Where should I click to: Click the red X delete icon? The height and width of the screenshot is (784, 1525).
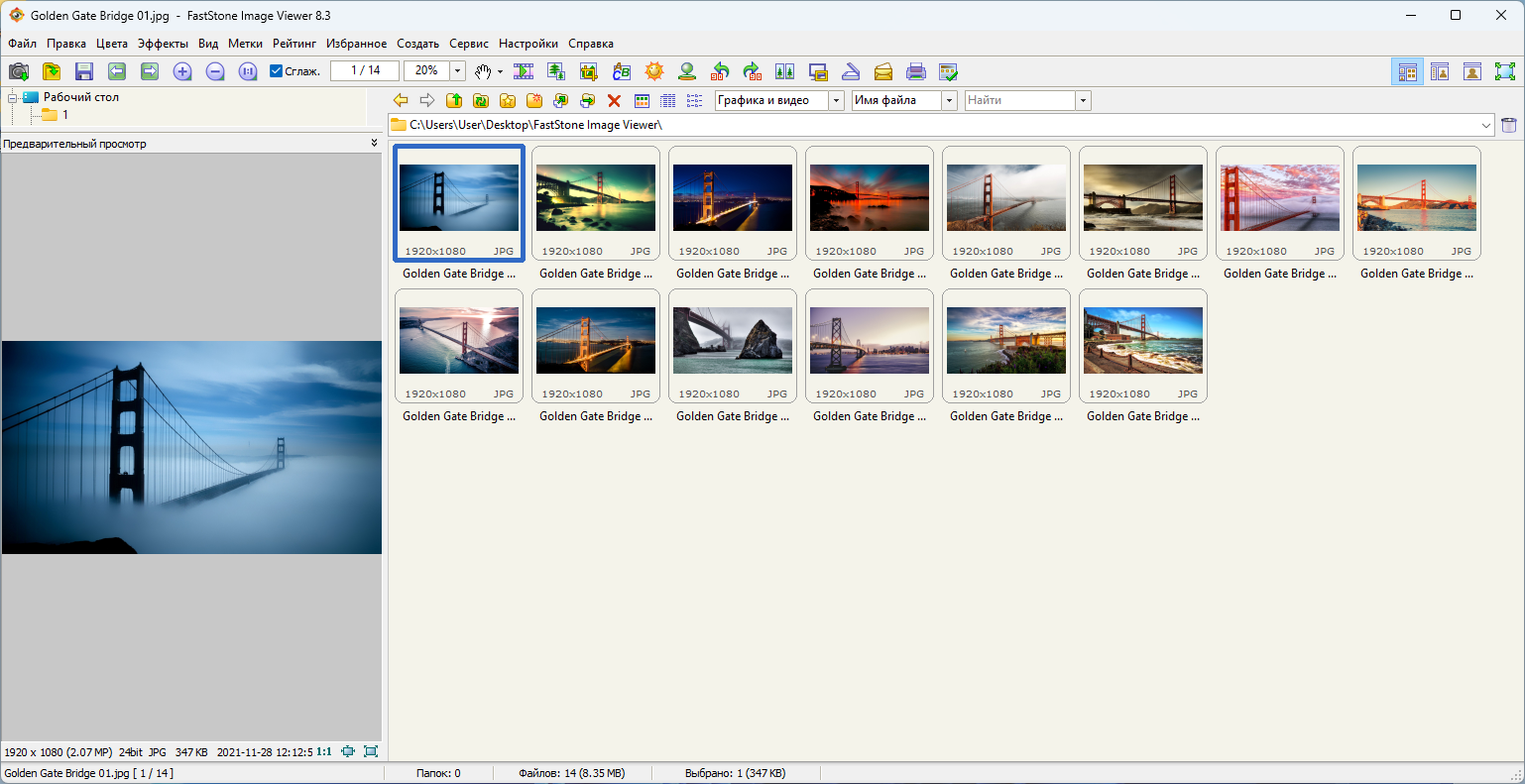pyautogui.click(x=614, y=100)
